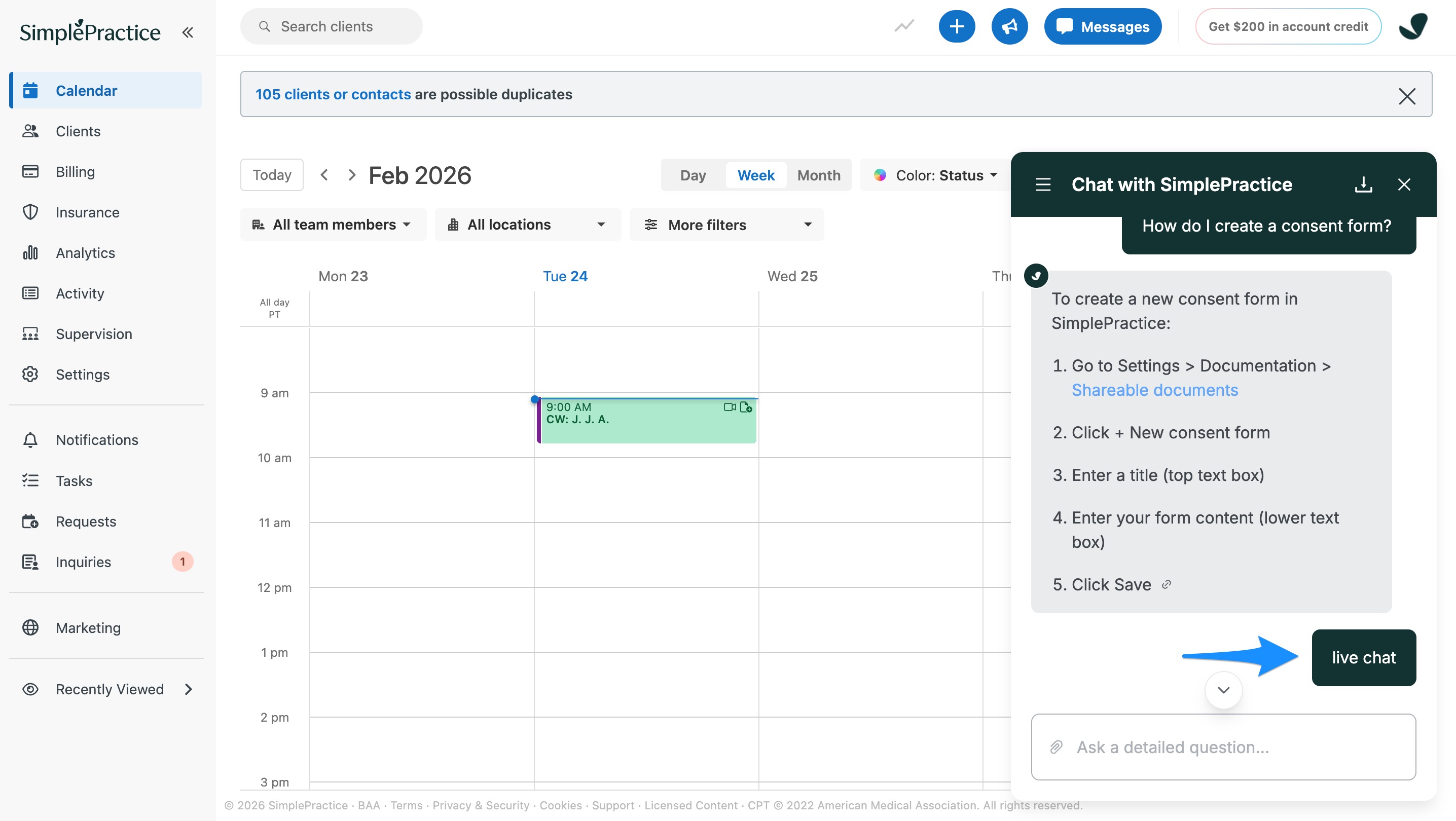
Task: Click the Today button
Action: pyautogui.click(x=272, y=175)
